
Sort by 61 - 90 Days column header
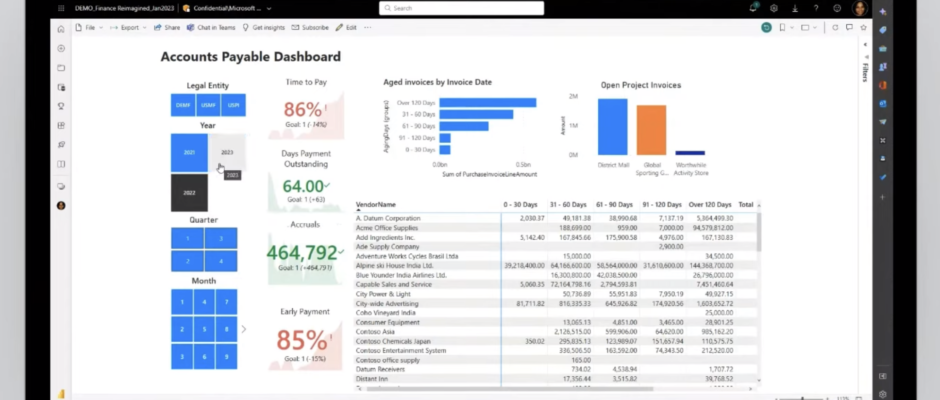coord(614,204)
